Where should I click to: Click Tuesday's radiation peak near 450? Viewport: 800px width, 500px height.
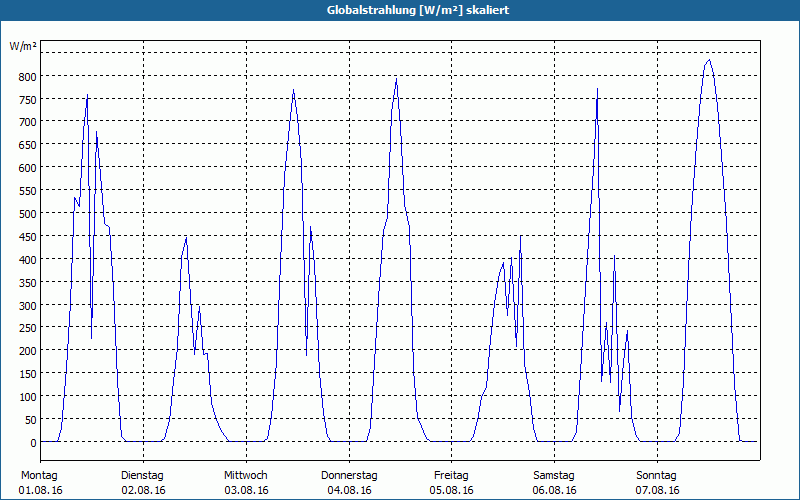186,238
